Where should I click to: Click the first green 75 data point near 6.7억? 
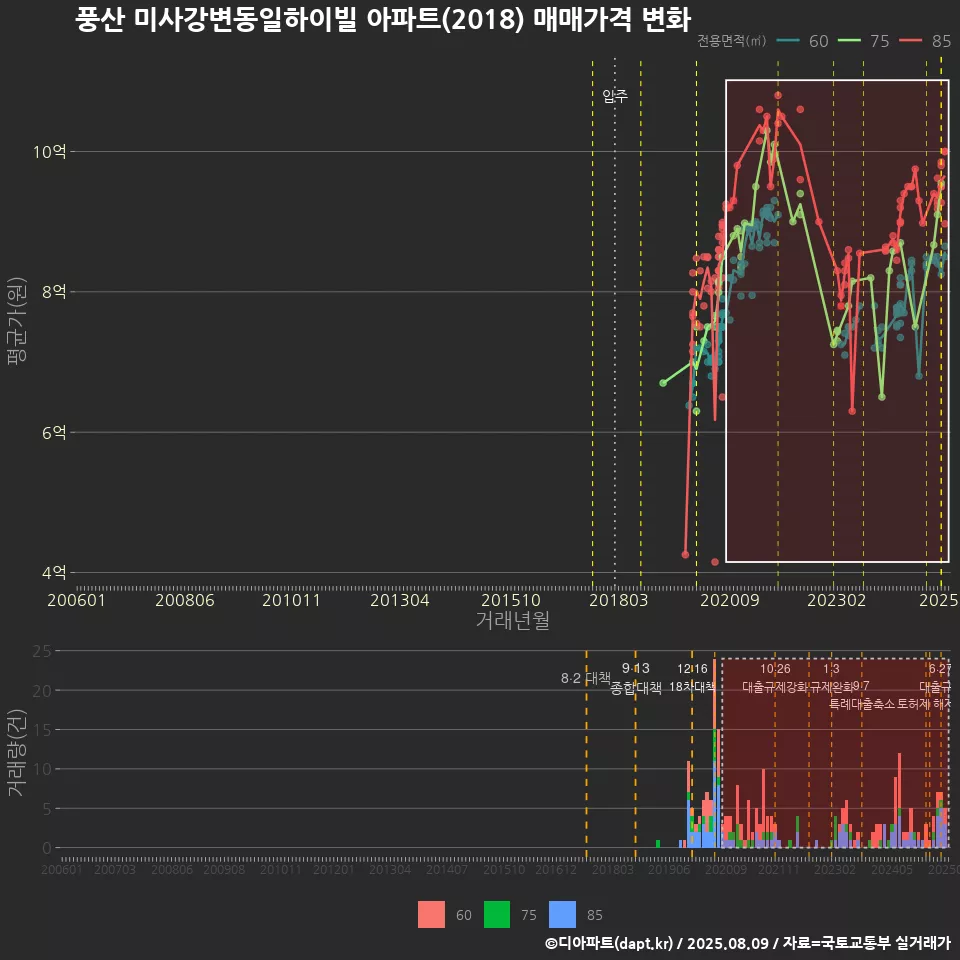pos(662,383)
